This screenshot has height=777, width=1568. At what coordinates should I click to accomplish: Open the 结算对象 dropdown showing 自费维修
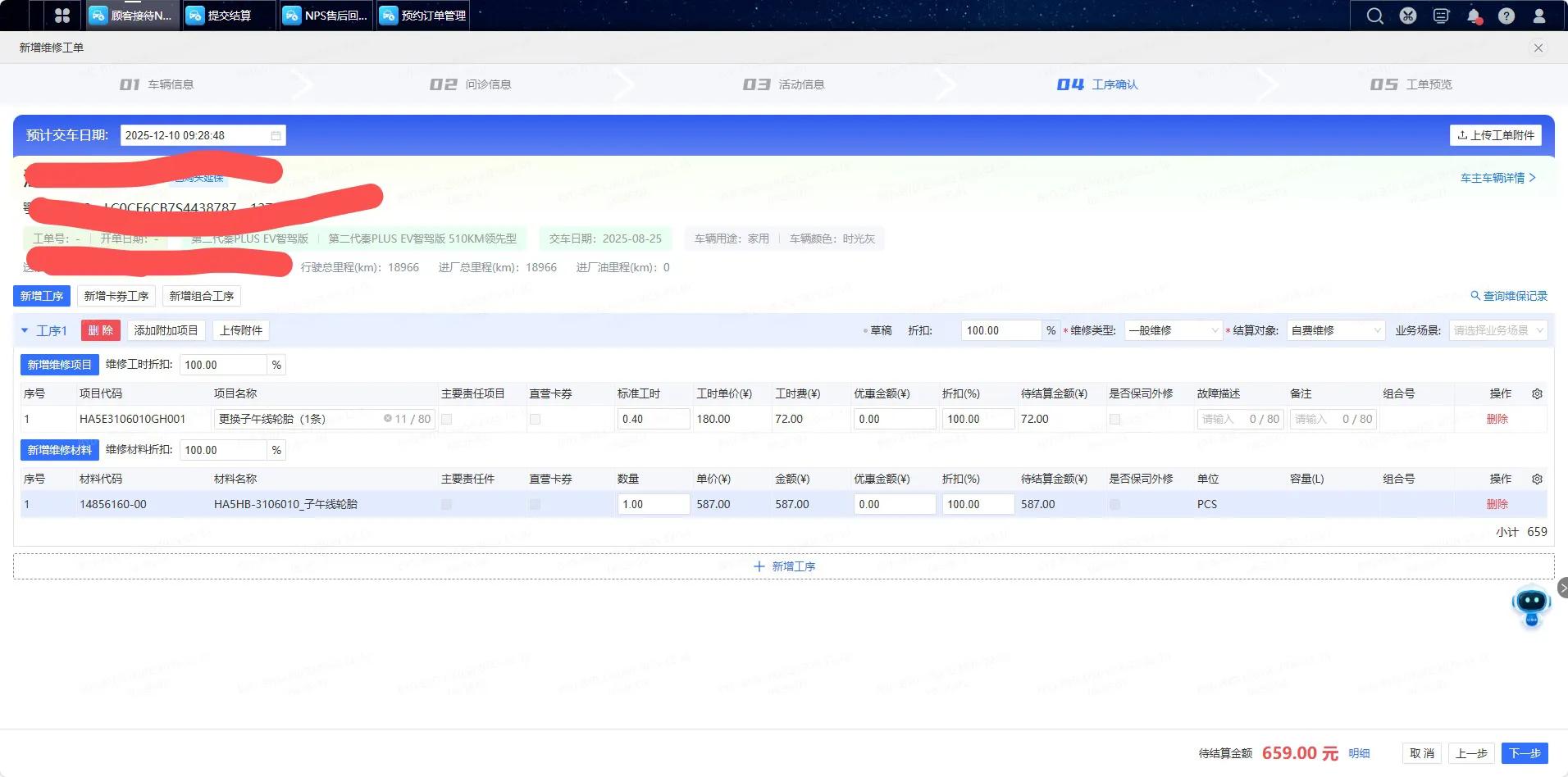click(x=1335, y=330)
